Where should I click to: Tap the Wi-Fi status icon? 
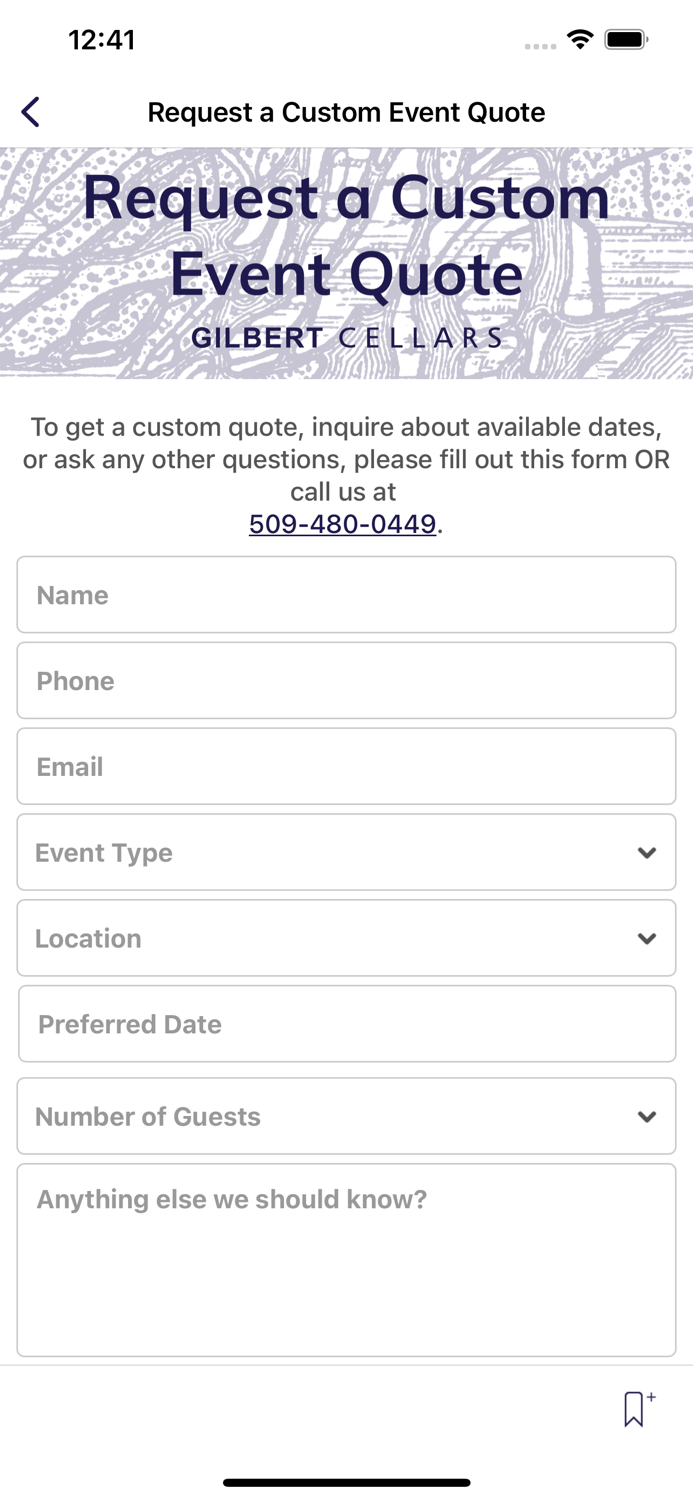pos(580,40)
